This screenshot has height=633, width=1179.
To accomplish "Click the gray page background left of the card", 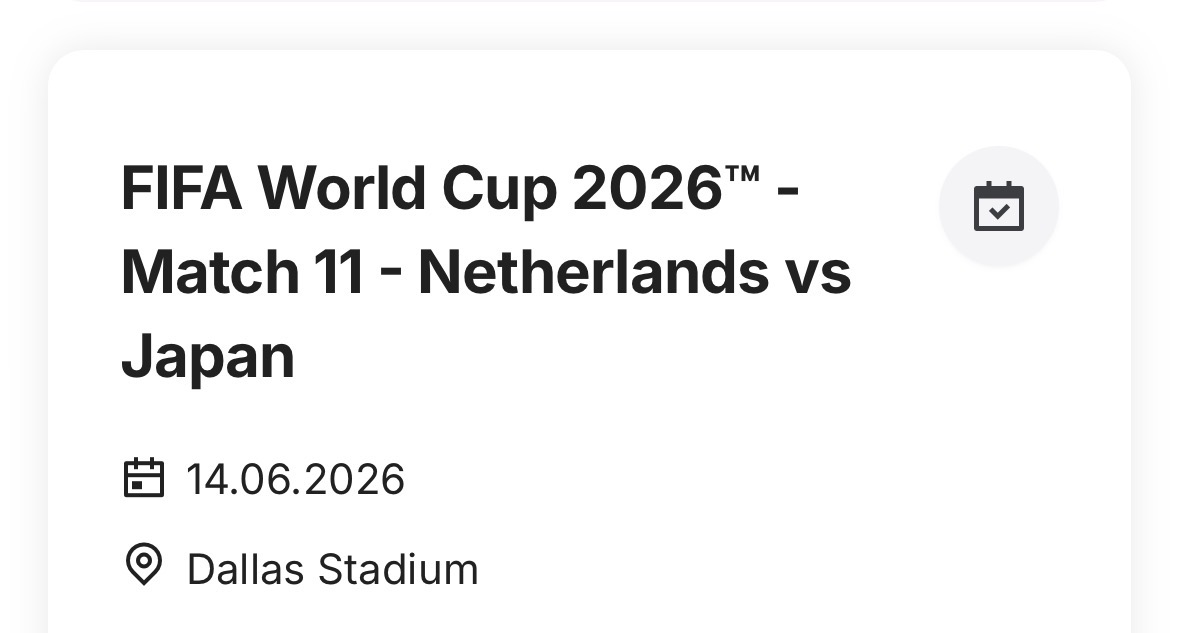I will pyautogui.click(x=22, y=350).
